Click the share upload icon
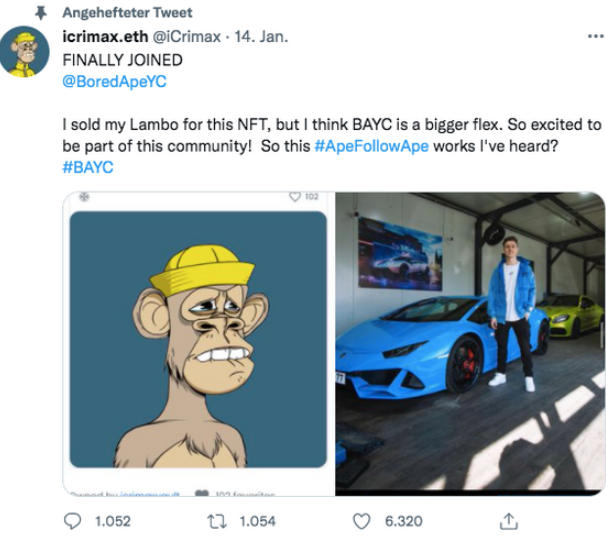 click(508, 521)
